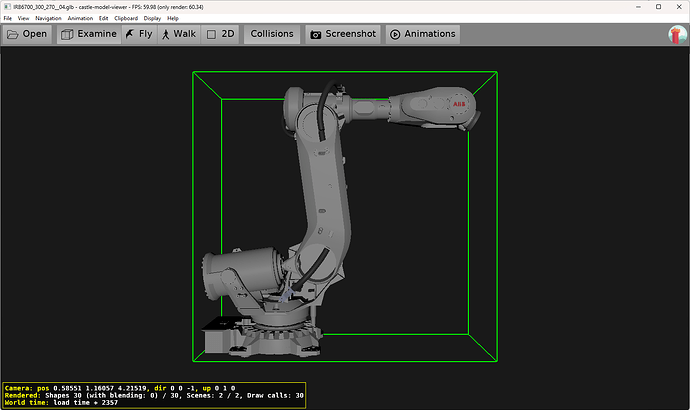
Task: Switch to Examine navigation mode
Action: tap(89, 34)
